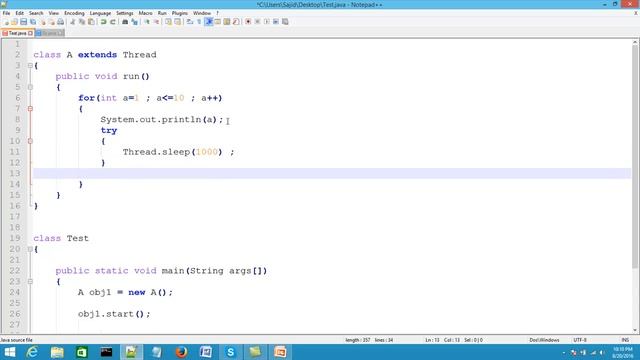
Task: Switch to the second inactive document tab
Action: (49, 33)
